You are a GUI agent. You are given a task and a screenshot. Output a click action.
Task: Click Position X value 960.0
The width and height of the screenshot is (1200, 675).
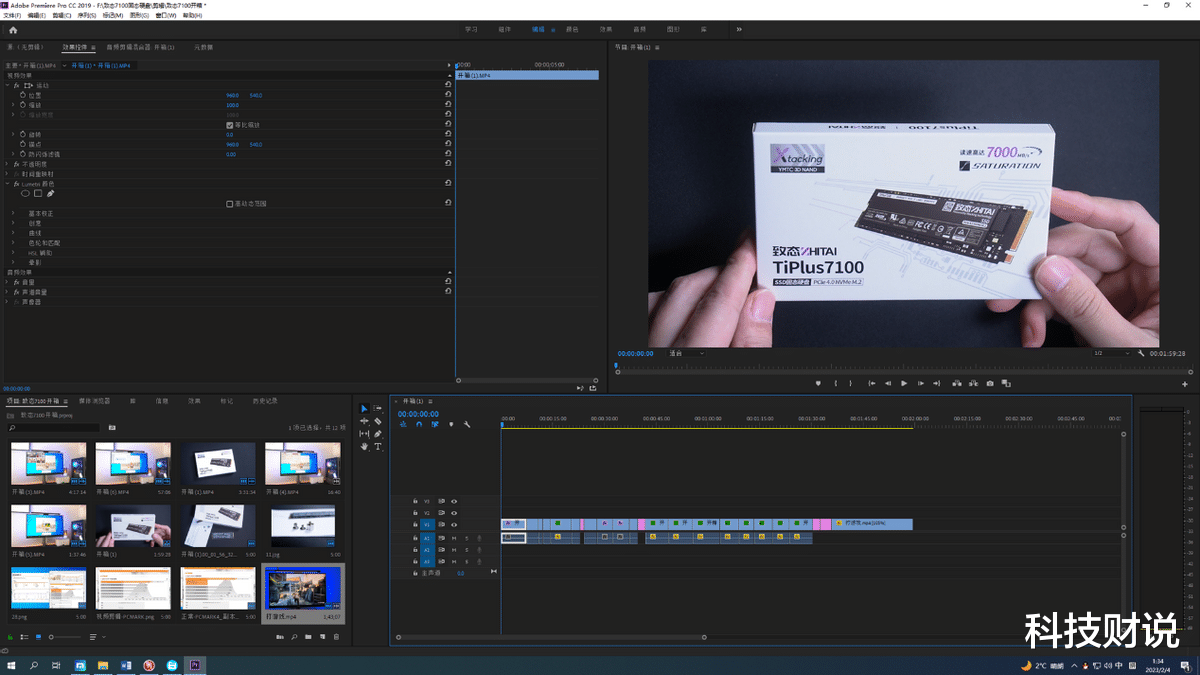(232, 95)
